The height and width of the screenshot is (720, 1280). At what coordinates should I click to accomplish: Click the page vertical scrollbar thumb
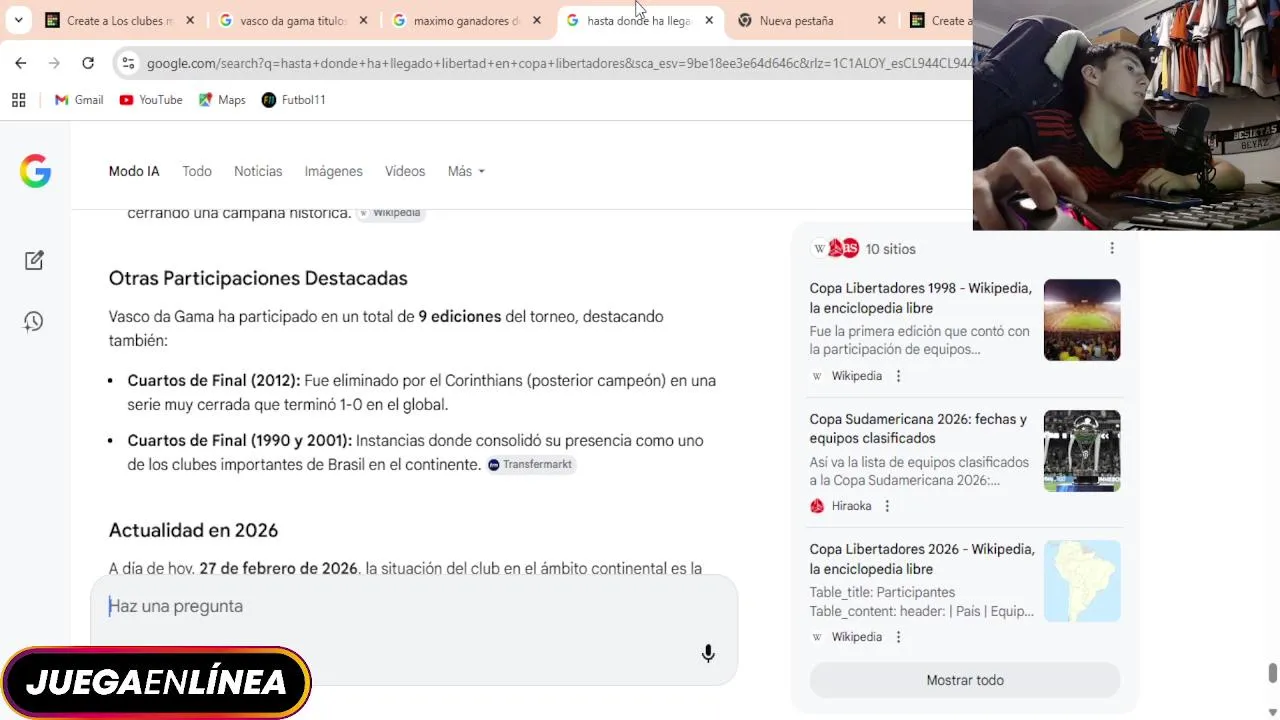1273,673
